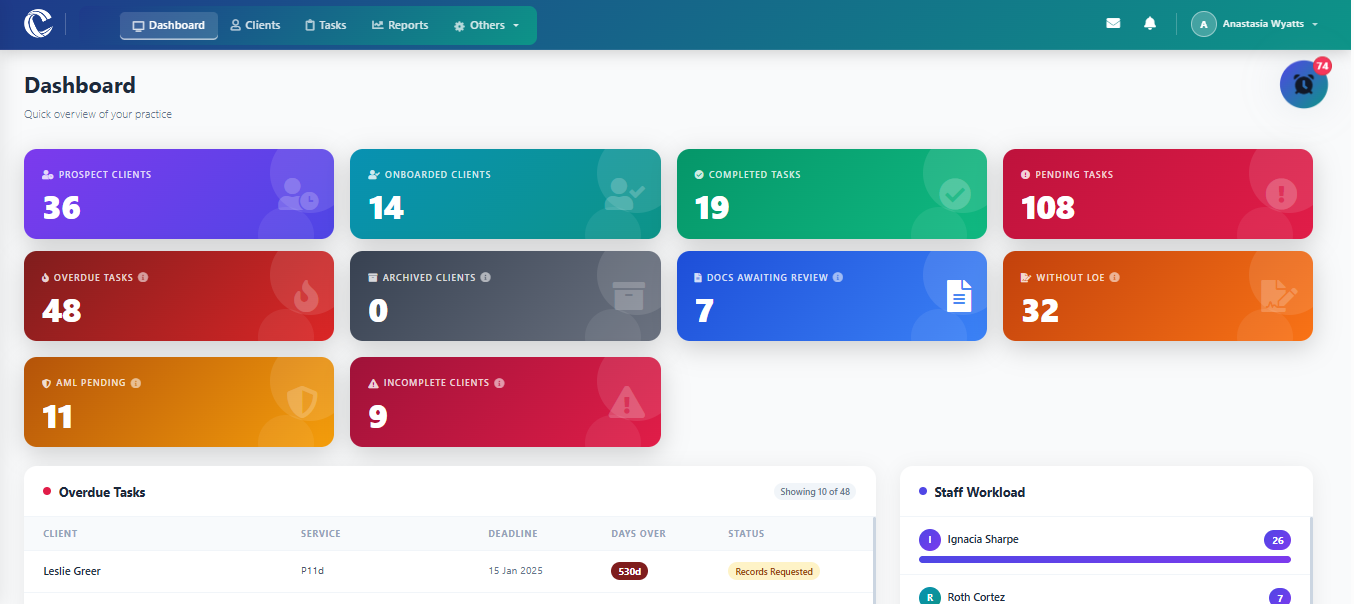The width and height of the screenshot is (1354, 604).
Task: Click the Showing 10 of 48 badge
Action: 815,492
